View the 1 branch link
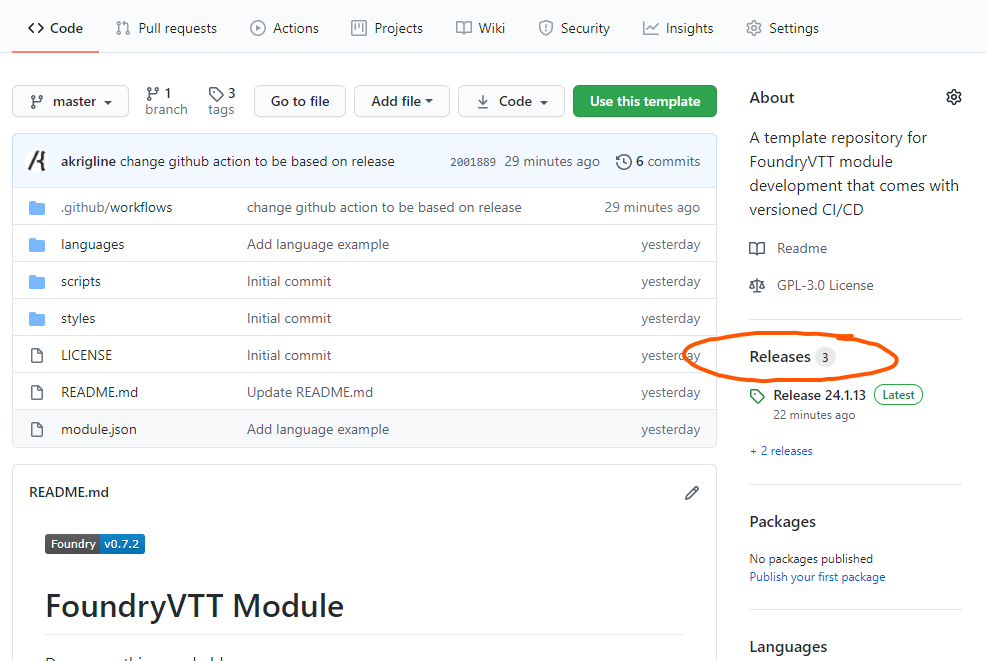Image resolution: width=987 pixels, height=661 pixels. tap(166, 101)
